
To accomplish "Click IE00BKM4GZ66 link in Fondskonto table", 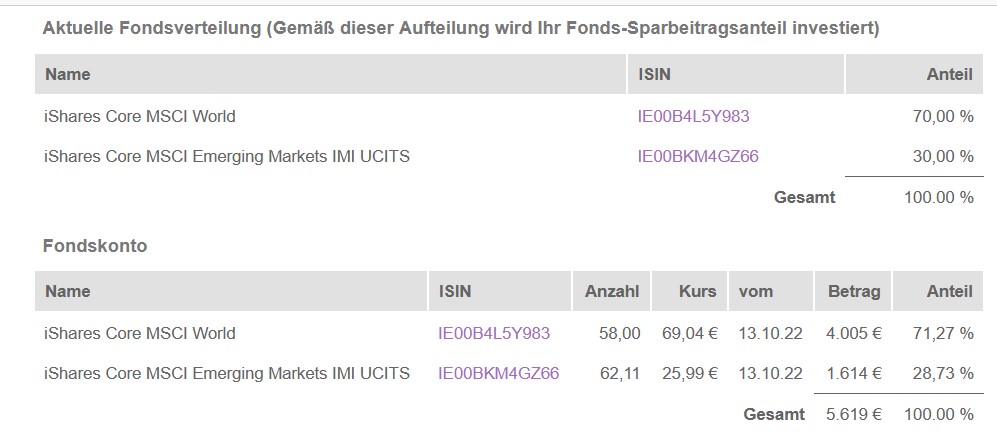I will 499,373.
